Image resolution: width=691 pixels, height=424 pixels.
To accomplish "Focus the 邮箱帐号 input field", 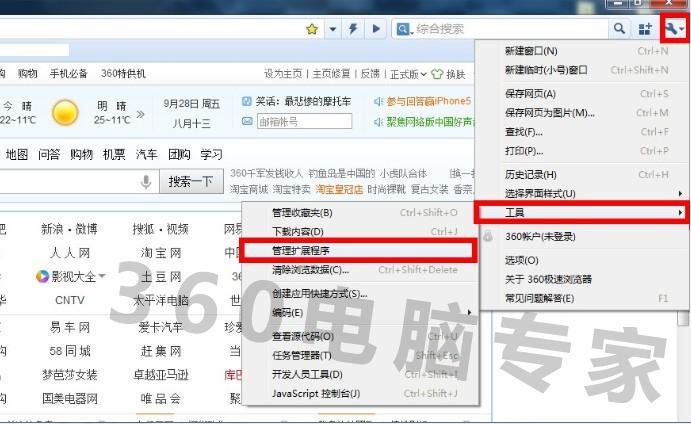I will click(x=305, y=121).
